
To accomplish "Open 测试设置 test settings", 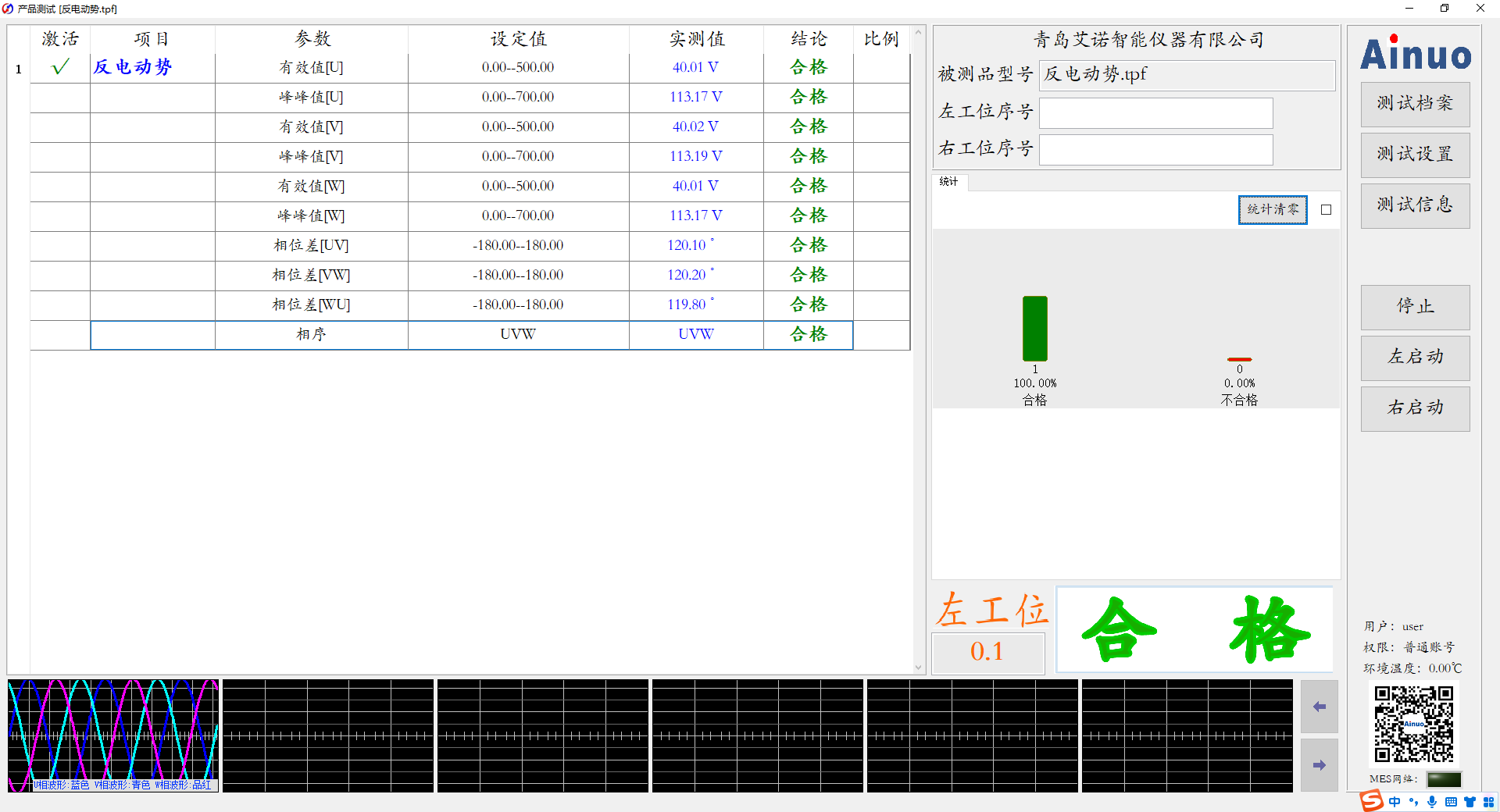I will coord(1415,155).
